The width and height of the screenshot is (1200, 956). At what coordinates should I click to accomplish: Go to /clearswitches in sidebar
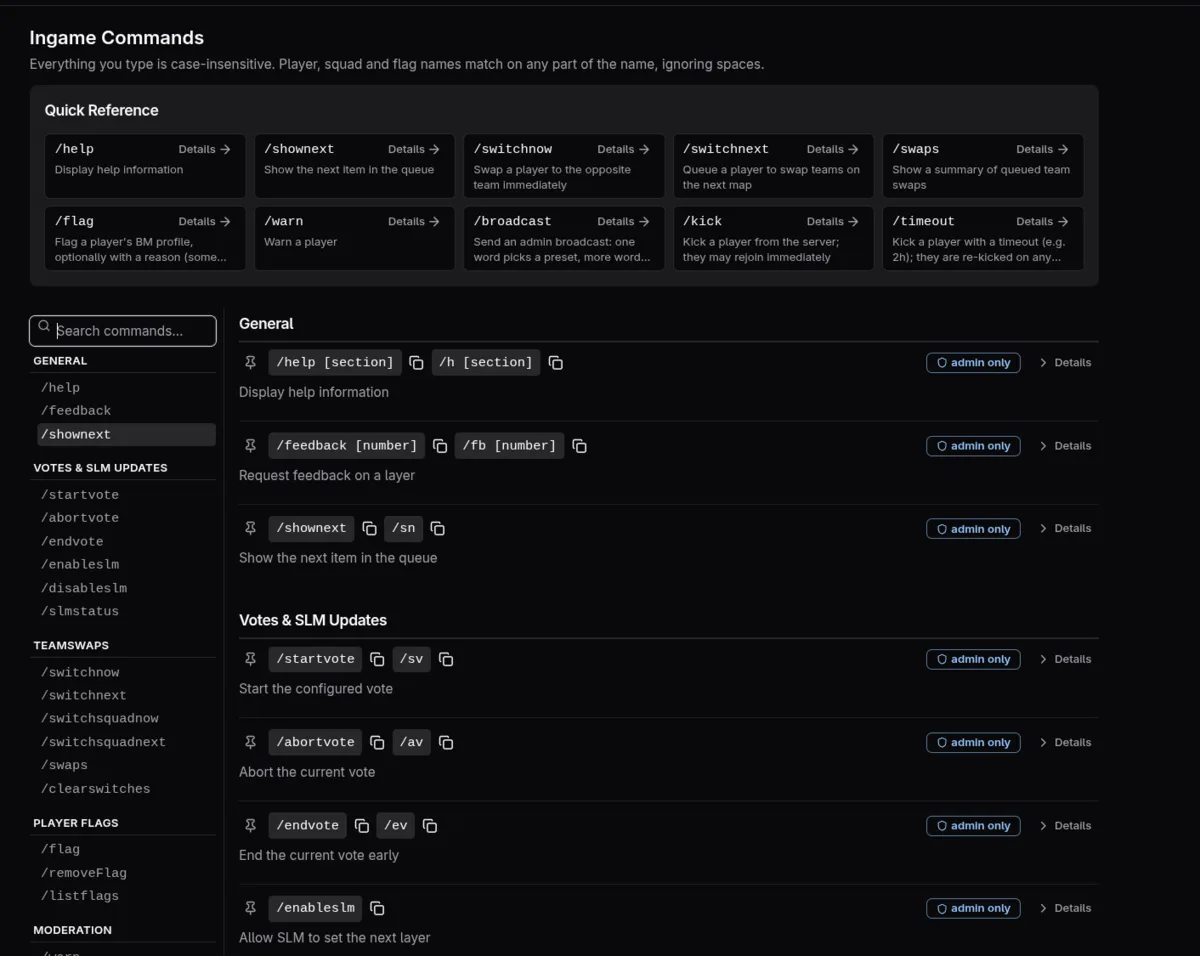(126, 789)
